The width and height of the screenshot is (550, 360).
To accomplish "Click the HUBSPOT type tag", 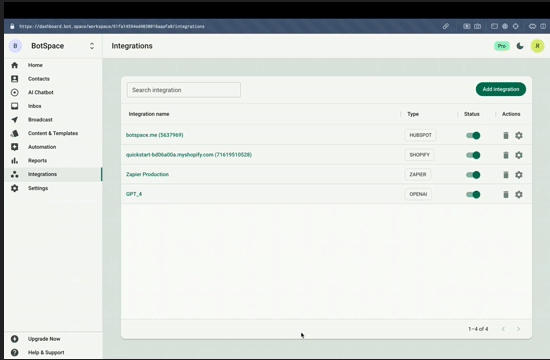I will (421, 135).
